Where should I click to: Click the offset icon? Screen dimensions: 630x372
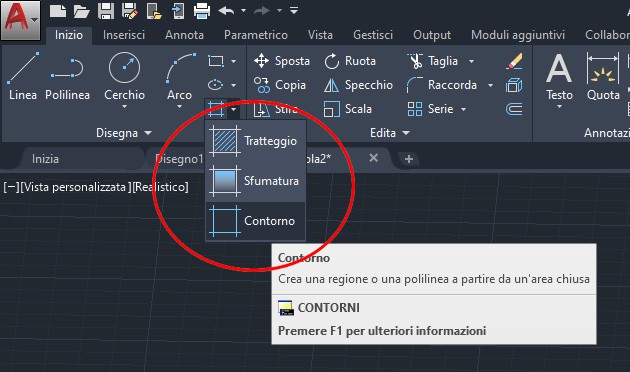(514, 109)
